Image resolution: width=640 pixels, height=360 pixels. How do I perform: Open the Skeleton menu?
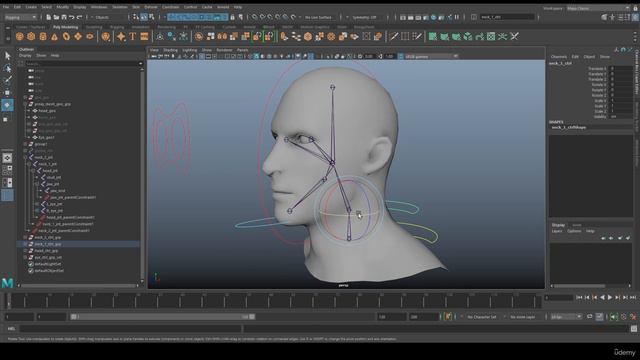[120, 7]
